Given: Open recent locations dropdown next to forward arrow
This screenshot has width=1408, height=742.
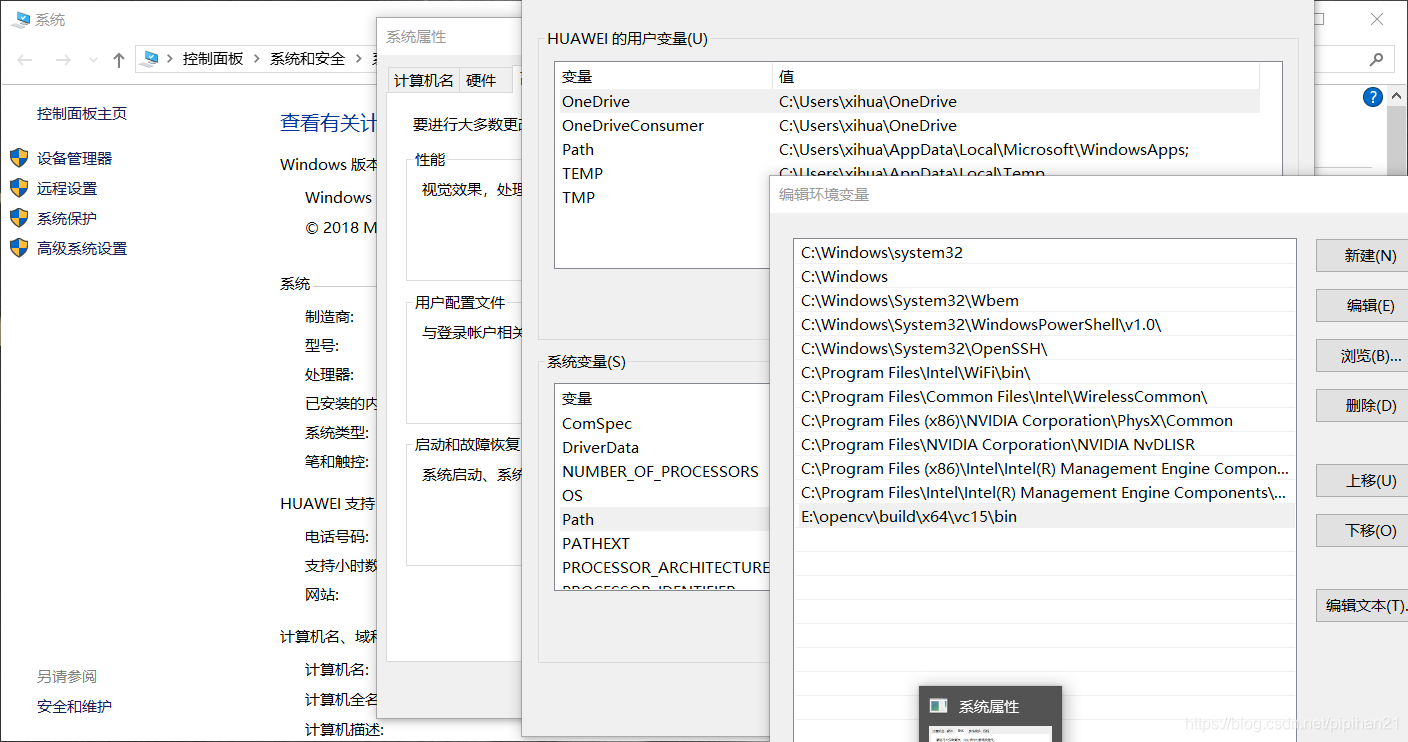Looking at the screenshot, I should (x=93, y=60).
